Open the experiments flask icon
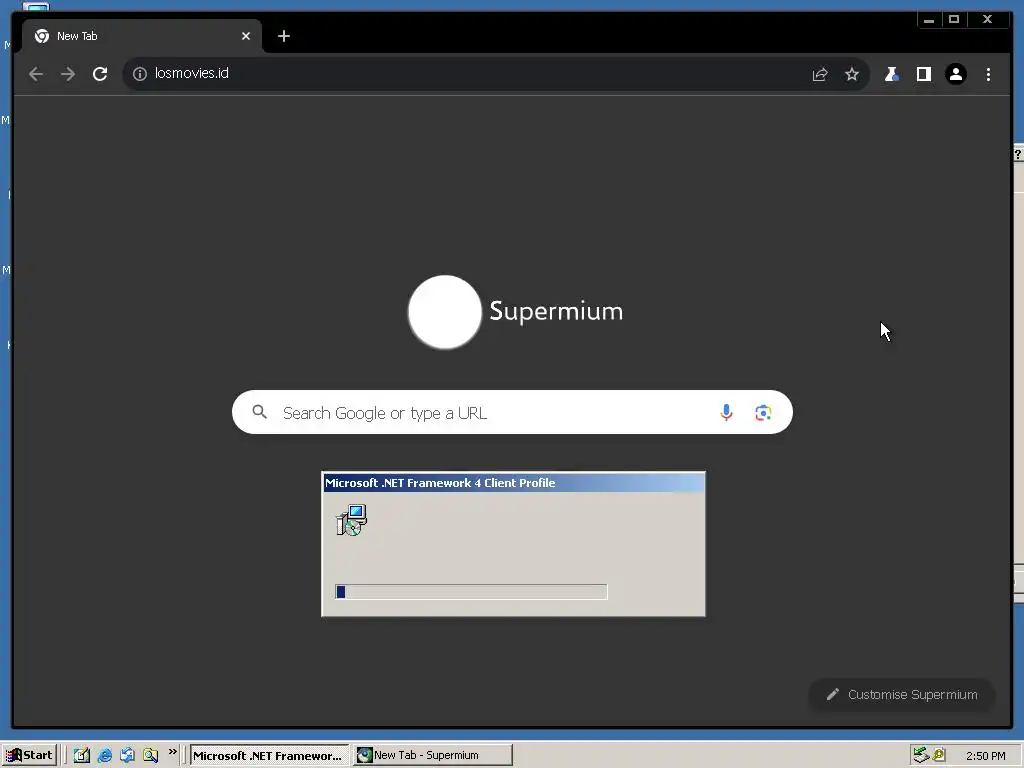Image resolution: width=1024 pixels, height=768 pixels. click(891, 74)
